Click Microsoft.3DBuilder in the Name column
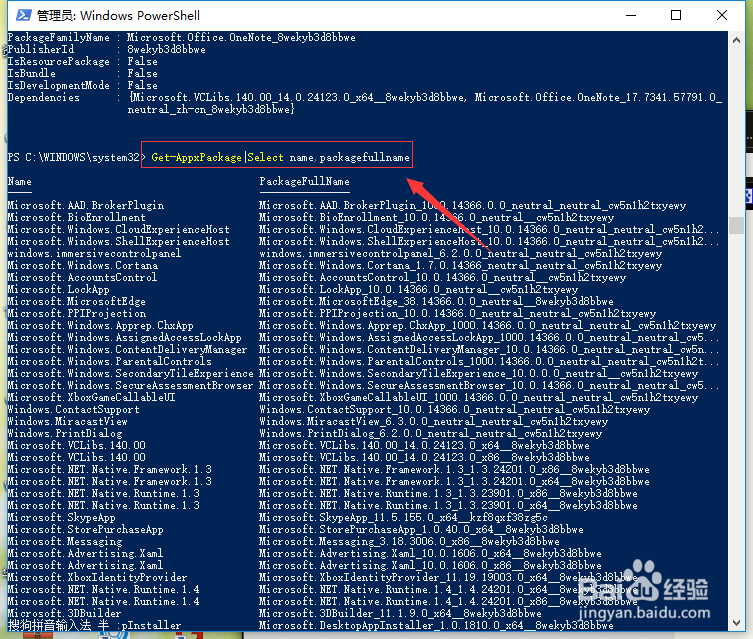The height and width of the screenshot is (639, 753). pyautogui.click(x=64, y=614)
